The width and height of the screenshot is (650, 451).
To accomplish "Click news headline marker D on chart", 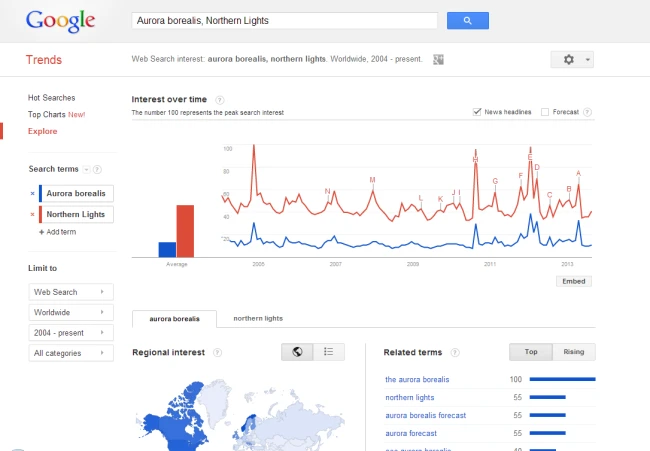I will (537, 167).
